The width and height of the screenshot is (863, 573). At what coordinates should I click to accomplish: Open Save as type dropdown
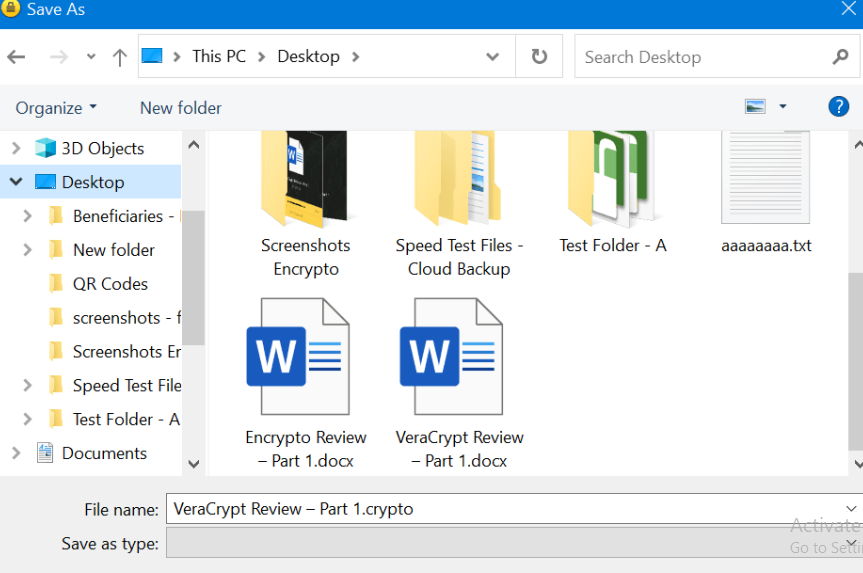pyautogui.click(x=851, y=543)
